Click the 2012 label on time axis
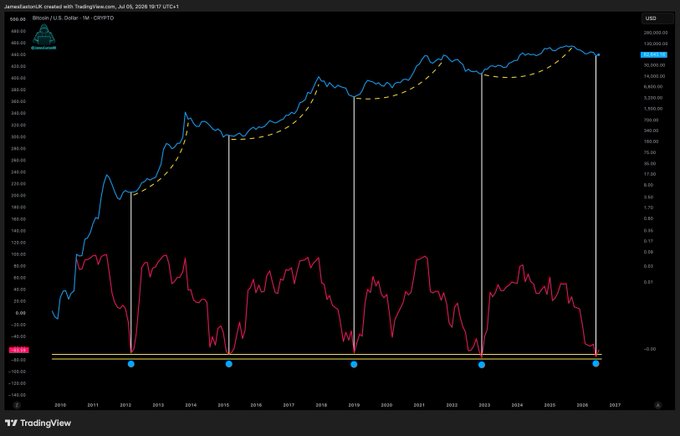The width and height of the screenshot is (680, 436). tap(126, 405)
